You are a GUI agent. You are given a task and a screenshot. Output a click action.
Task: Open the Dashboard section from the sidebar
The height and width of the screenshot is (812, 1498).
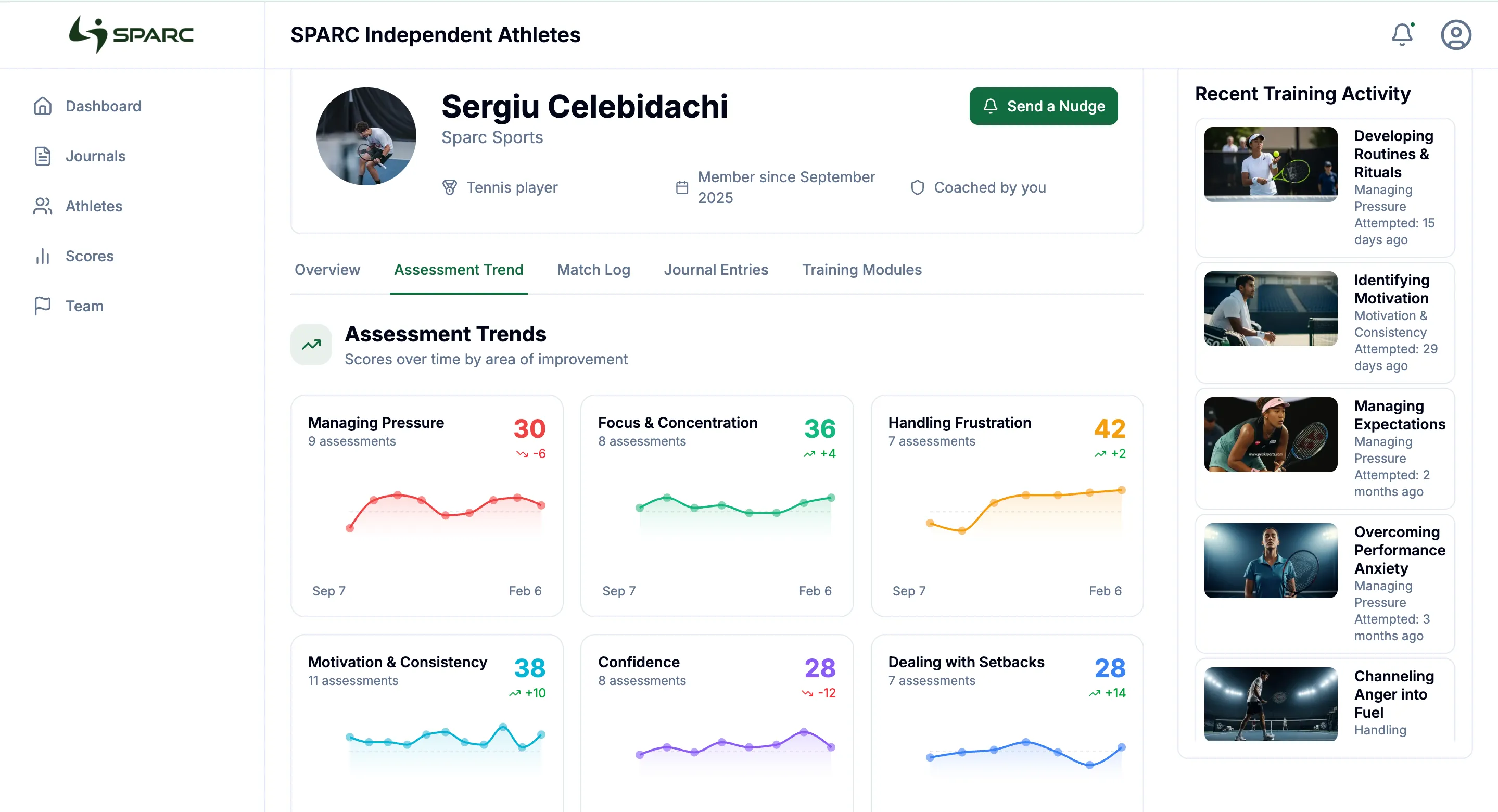103,106
